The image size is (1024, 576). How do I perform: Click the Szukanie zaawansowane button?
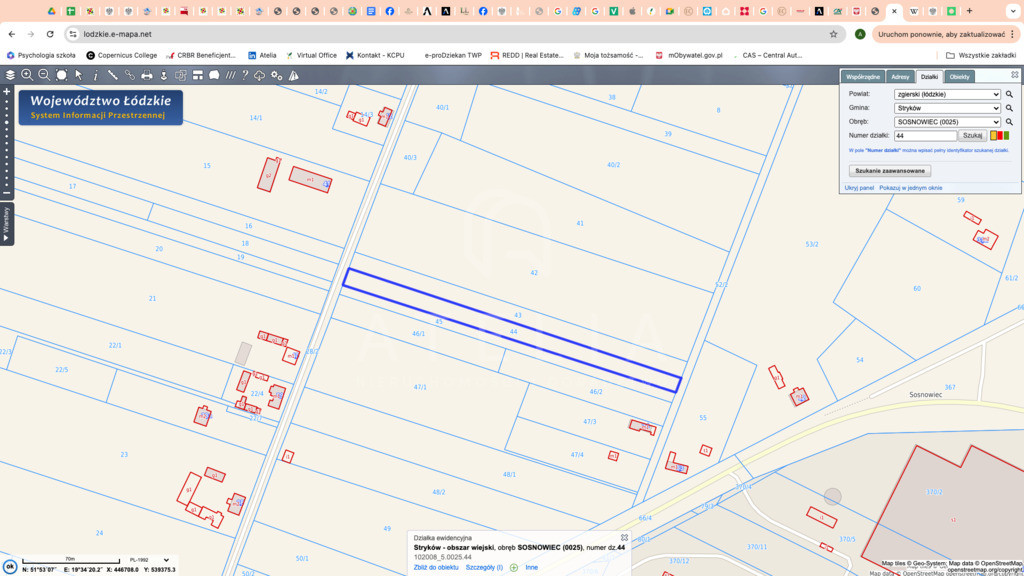click(x=889, y=171)
